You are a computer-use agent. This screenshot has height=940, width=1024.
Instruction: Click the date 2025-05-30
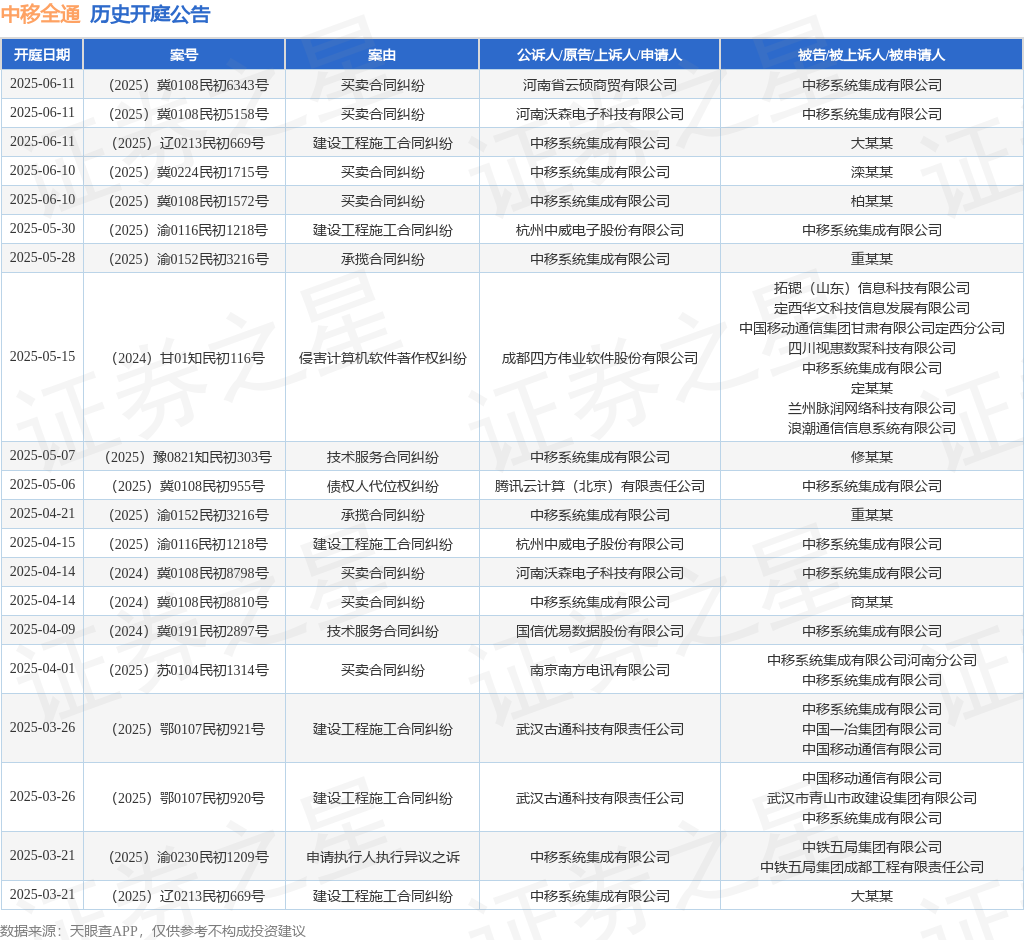click(x=42, y=229)
